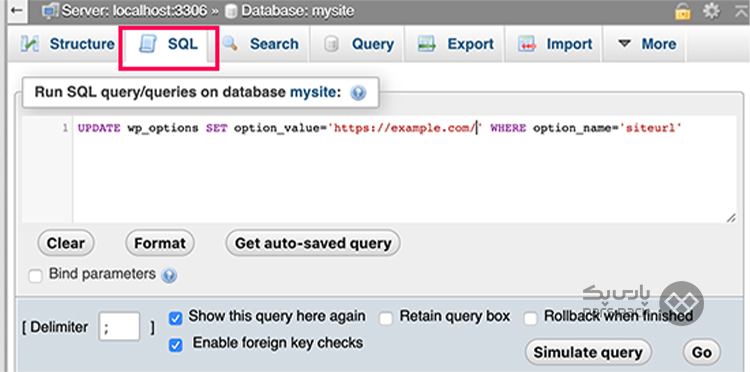Uncheck Enable foreign key checks
Image resolution: width=750 pixels, height=372 pixels.
coord(176,345)
